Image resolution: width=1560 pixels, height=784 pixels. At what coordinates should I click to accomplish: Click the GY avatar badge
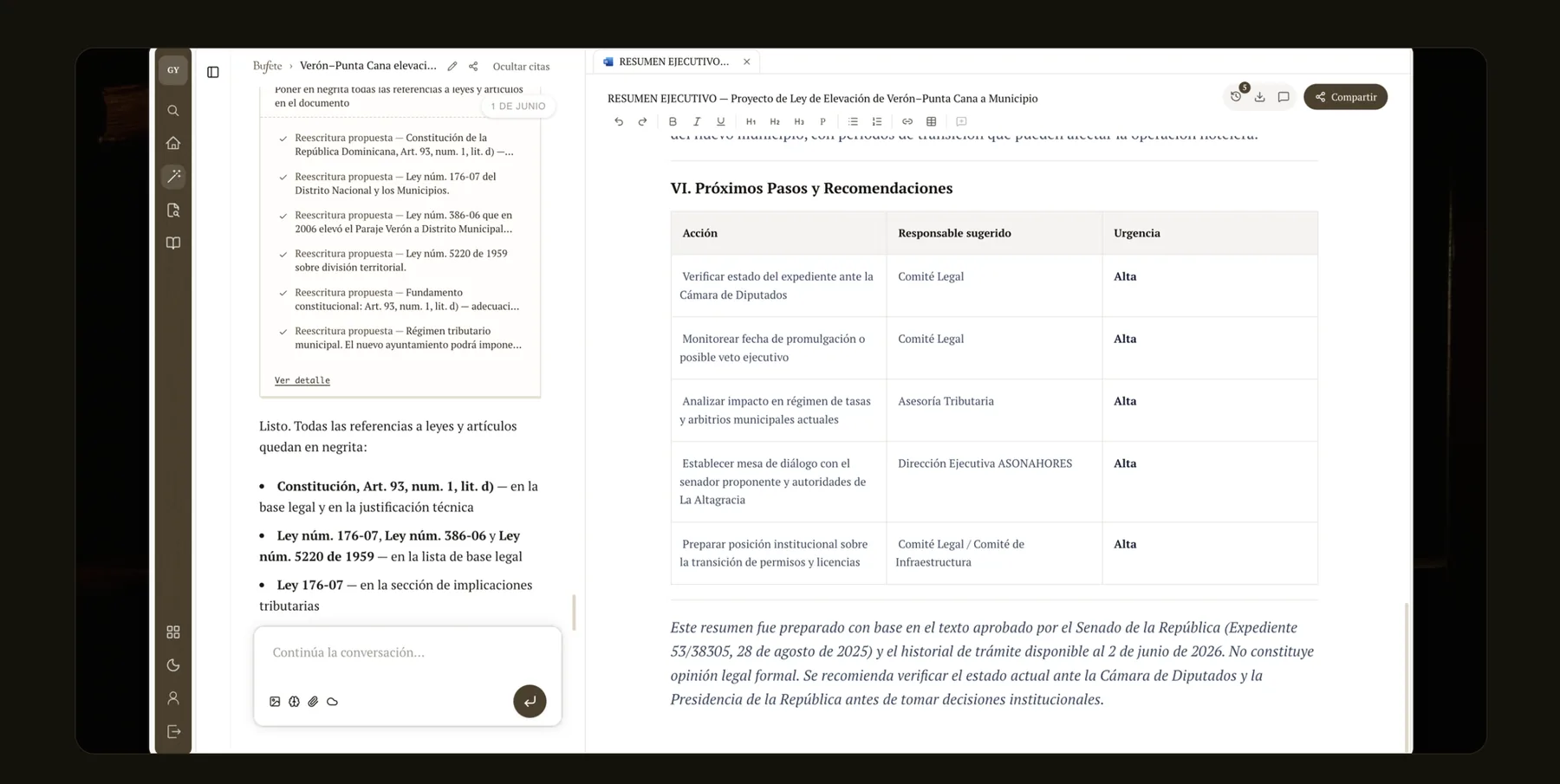[173, 70]
